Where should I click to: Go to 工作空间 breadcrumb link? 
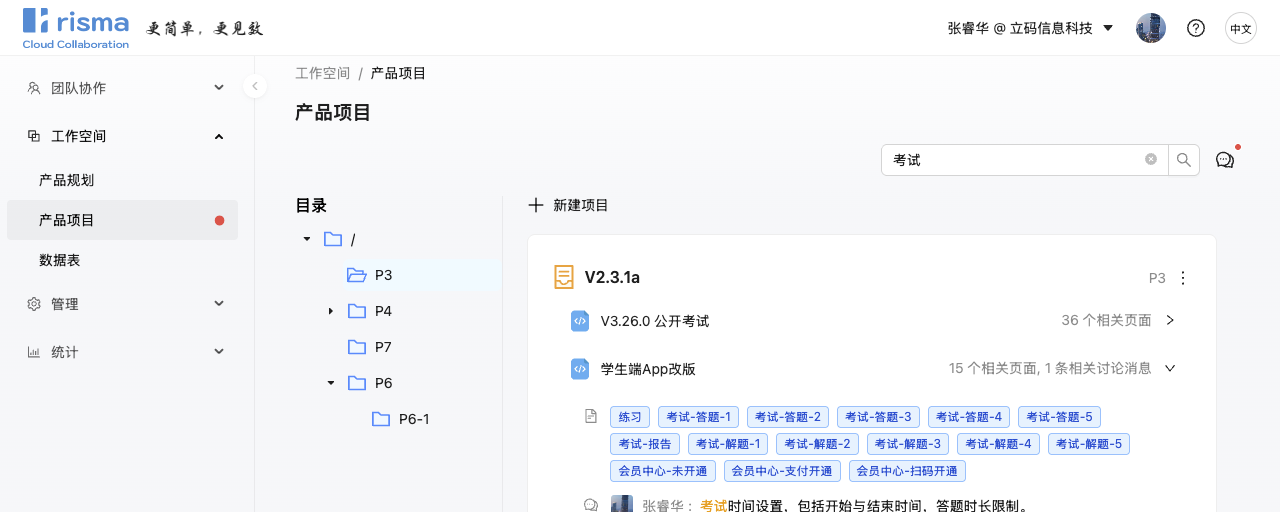[323, 73]
